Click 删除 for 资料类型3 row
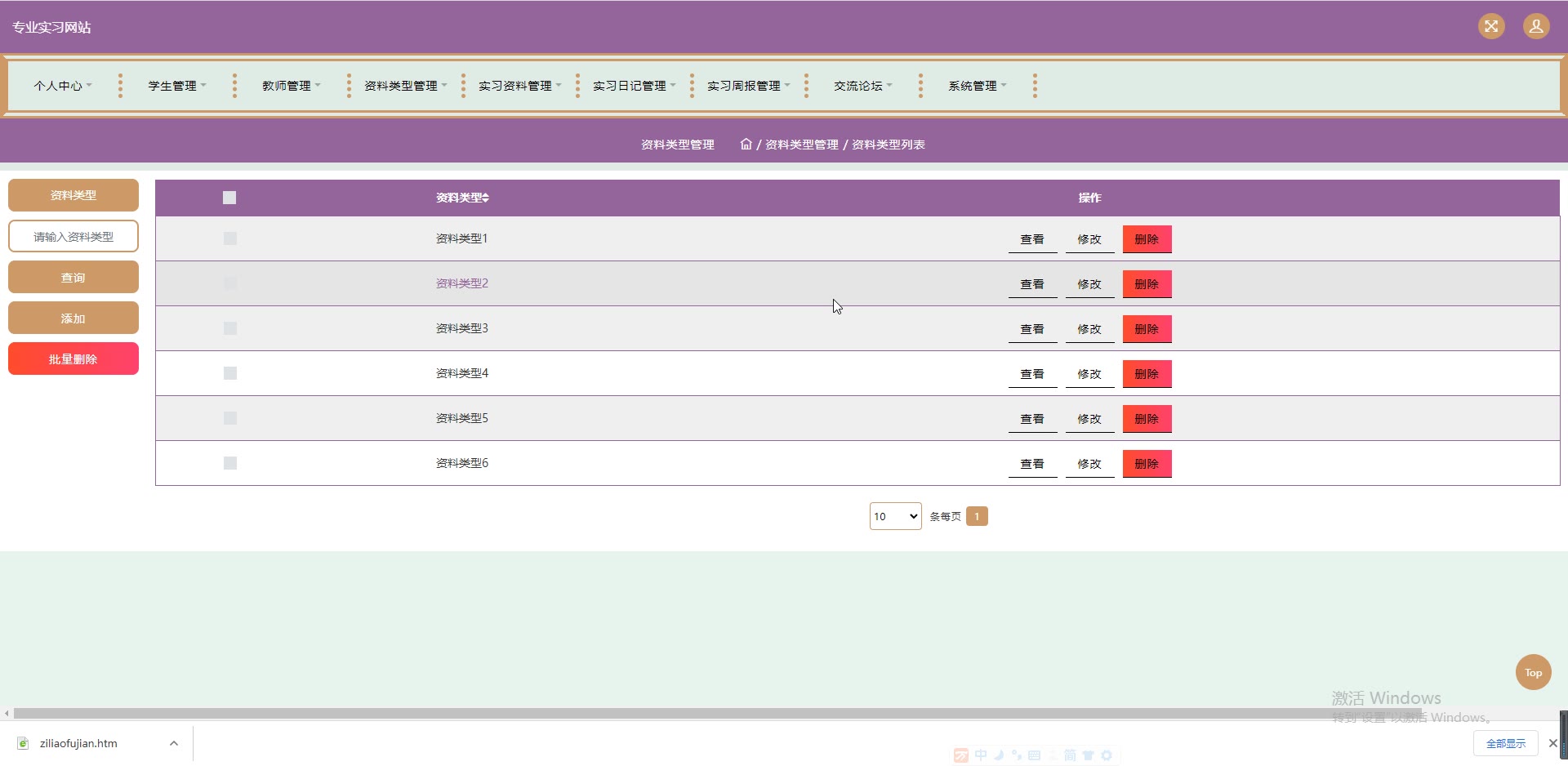This screenshot has width=1568, height=766. (1147, 329)
